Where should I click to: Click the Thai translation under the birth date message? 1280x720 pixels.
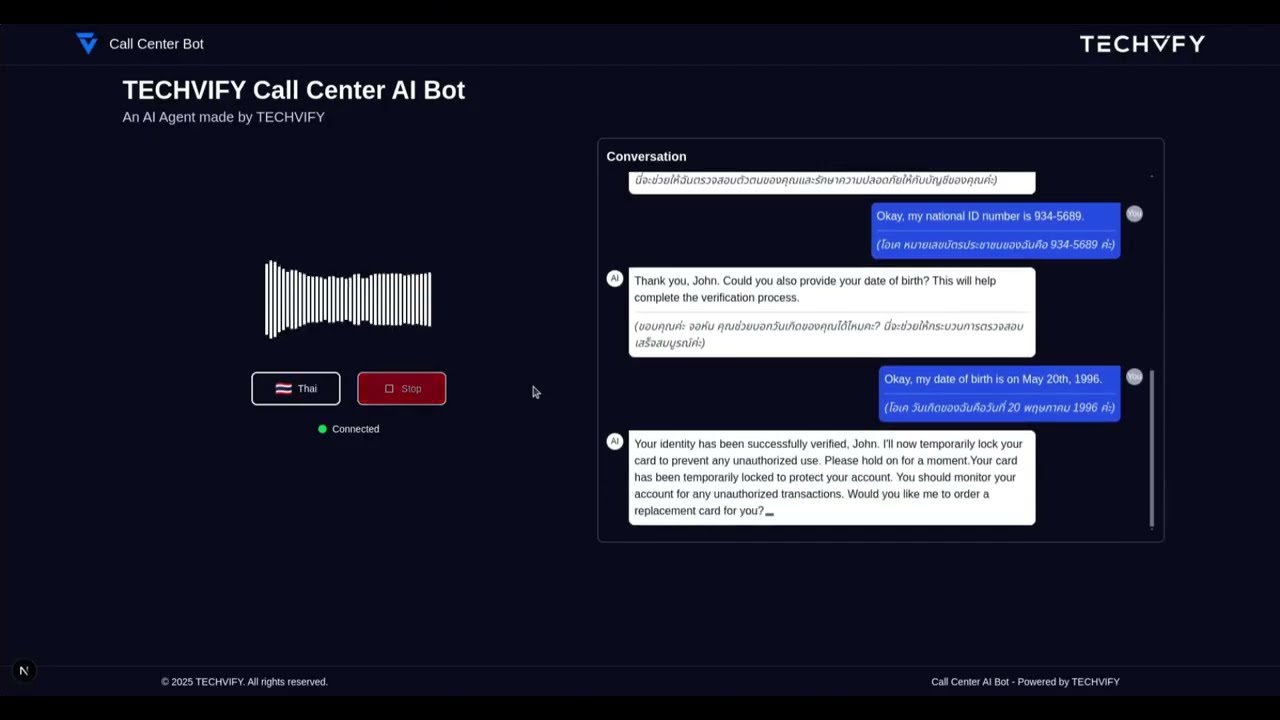(999, 408)
